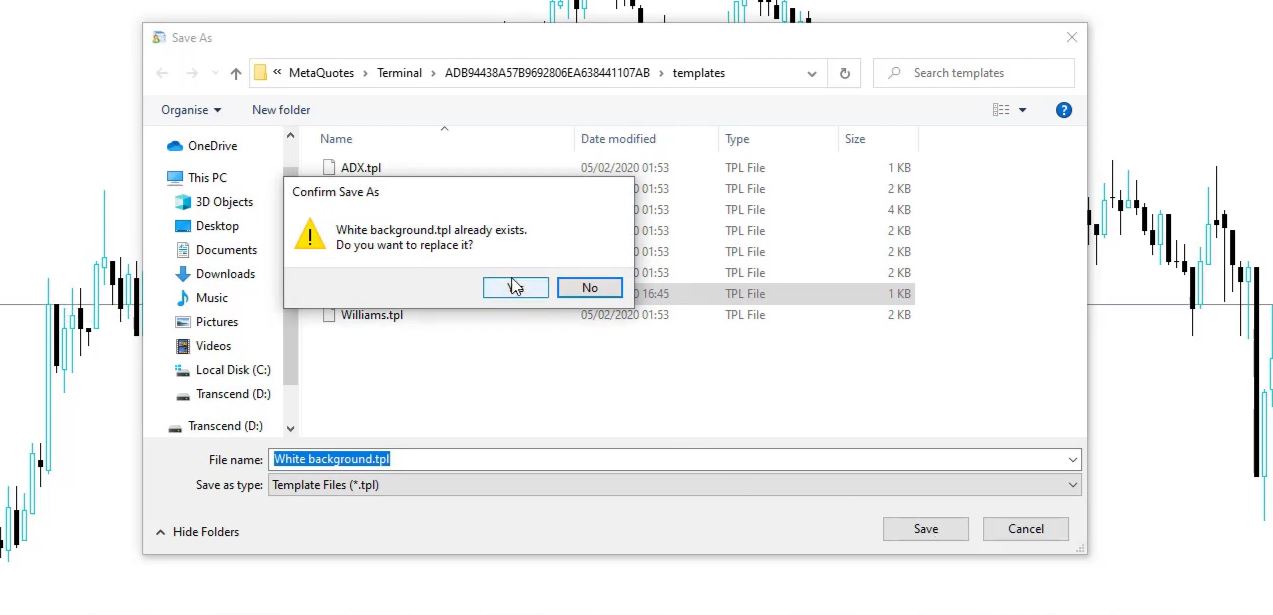The width and height of the screenshot is (1273, 615).
Task: Select the Williams.tpl file
Action: tap(371, 315)
